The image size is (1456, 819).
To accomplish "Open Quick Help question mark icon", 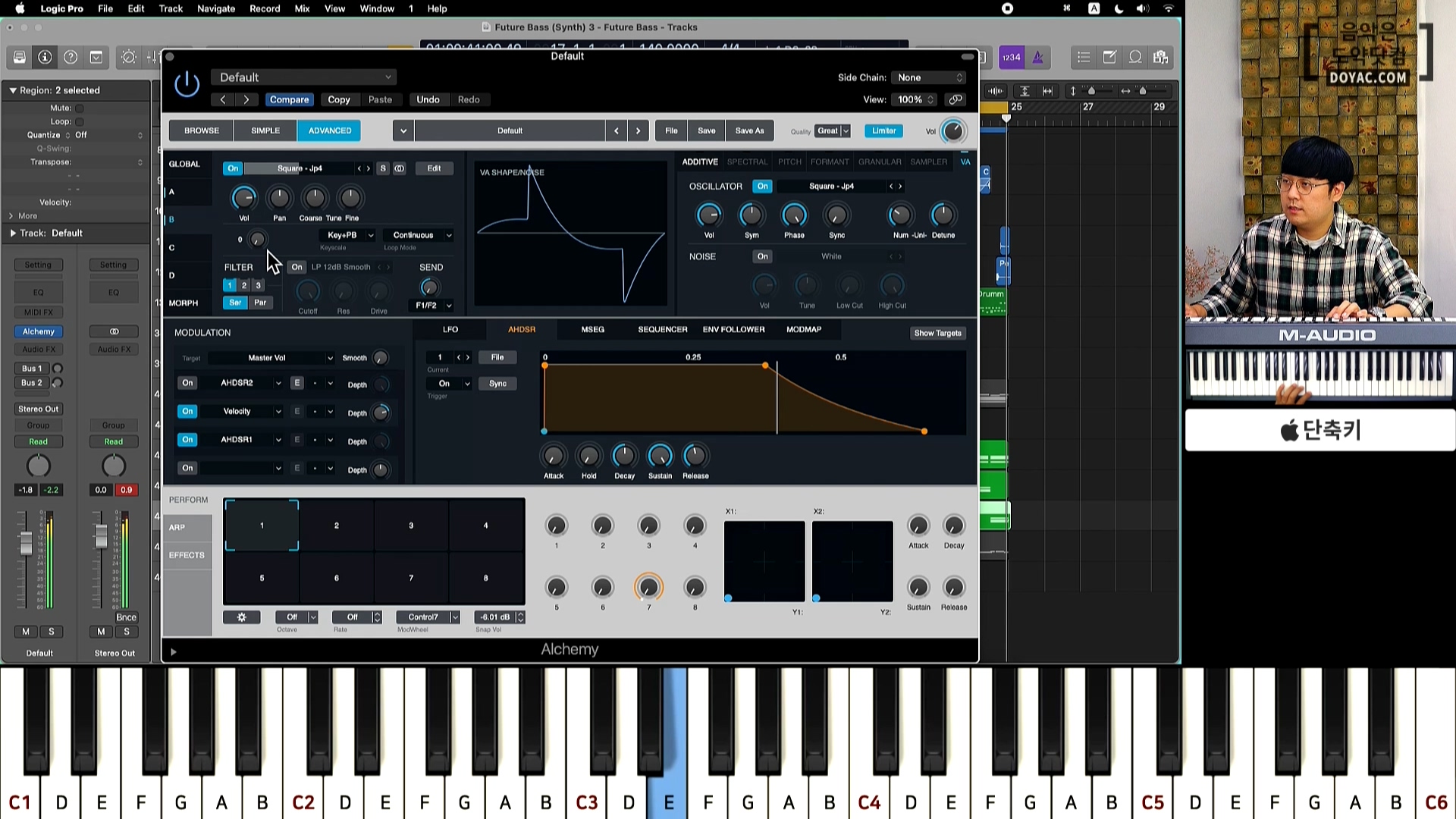I will click(x=71, y=58).
